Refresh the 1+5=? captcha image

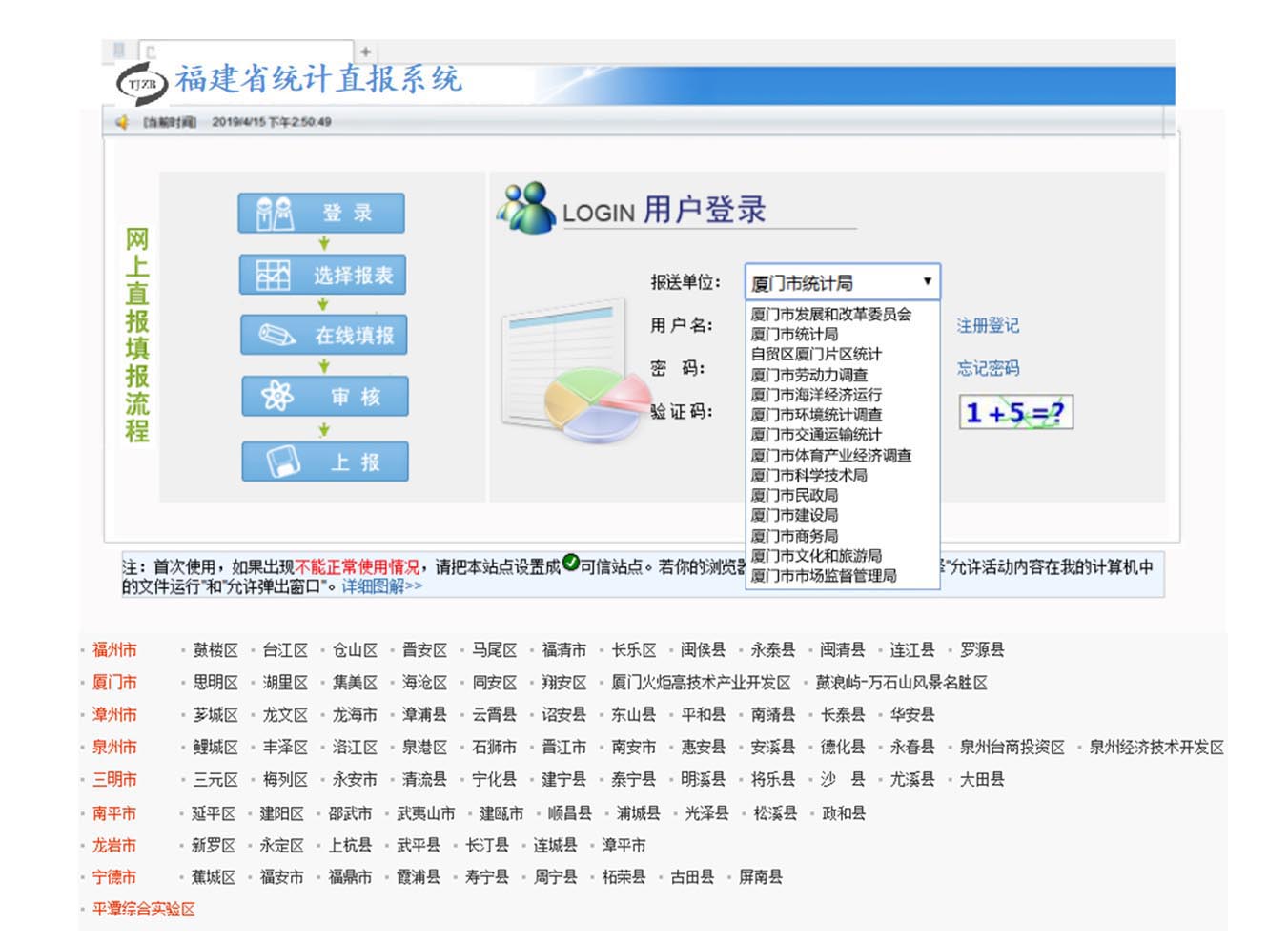(1016, 412)
